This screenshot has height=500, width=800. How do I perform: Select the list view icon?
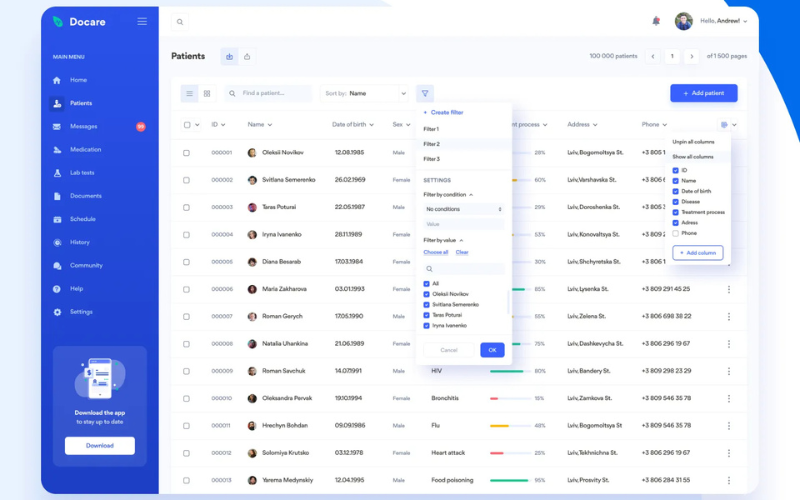[x=189, y=93]
